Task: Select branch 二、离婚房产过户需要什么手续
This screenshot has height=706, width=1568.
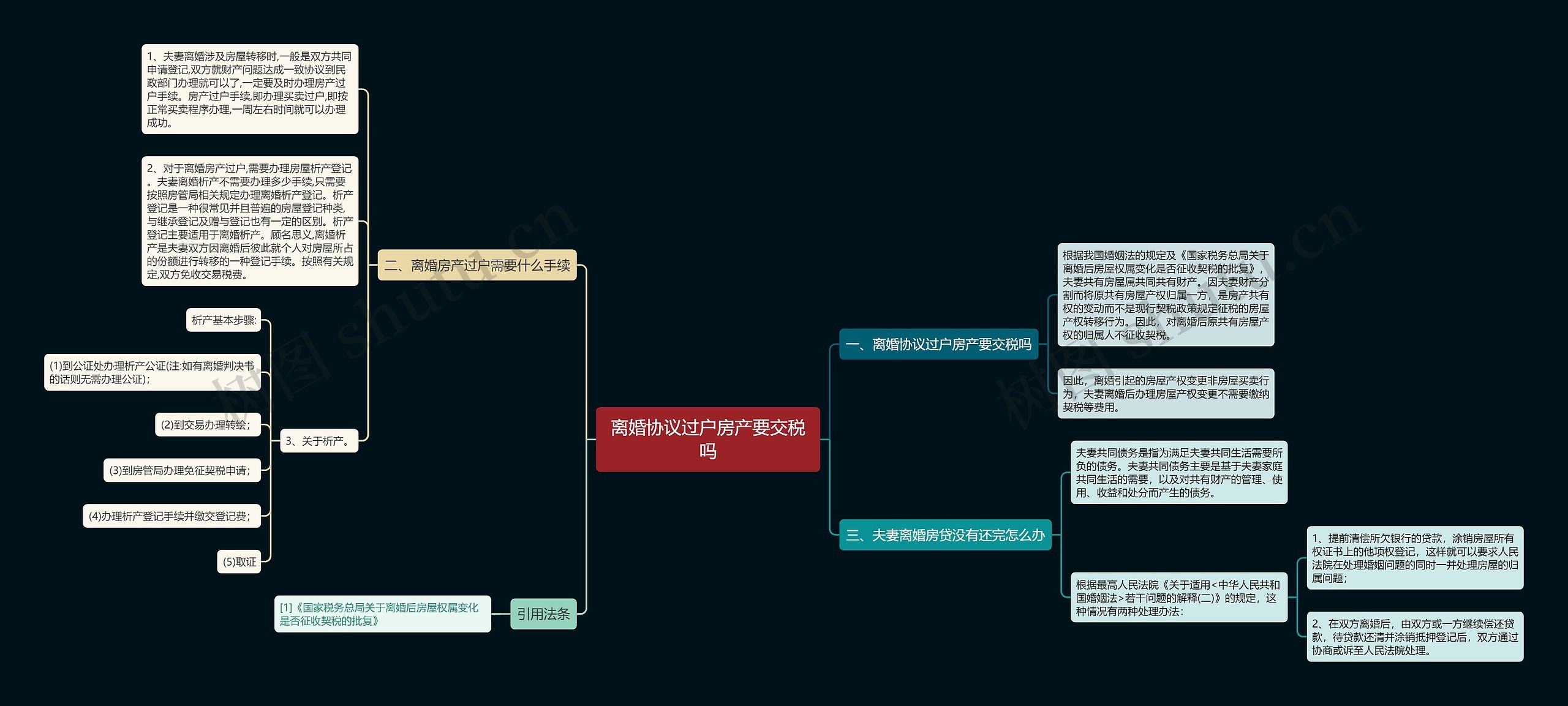Action: tap(477, 265)
